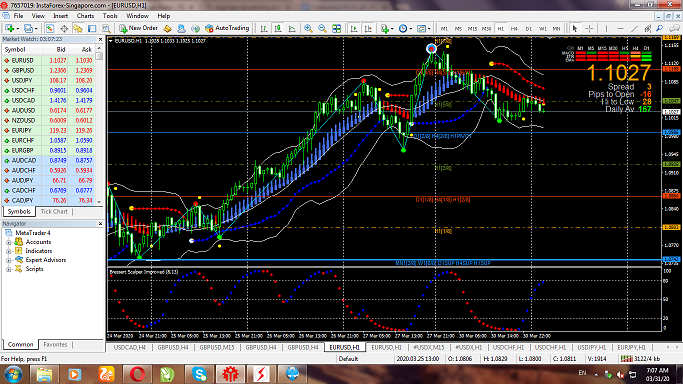
Task: Toggle Auto Scroll chart icon
Action: [354, 28]
